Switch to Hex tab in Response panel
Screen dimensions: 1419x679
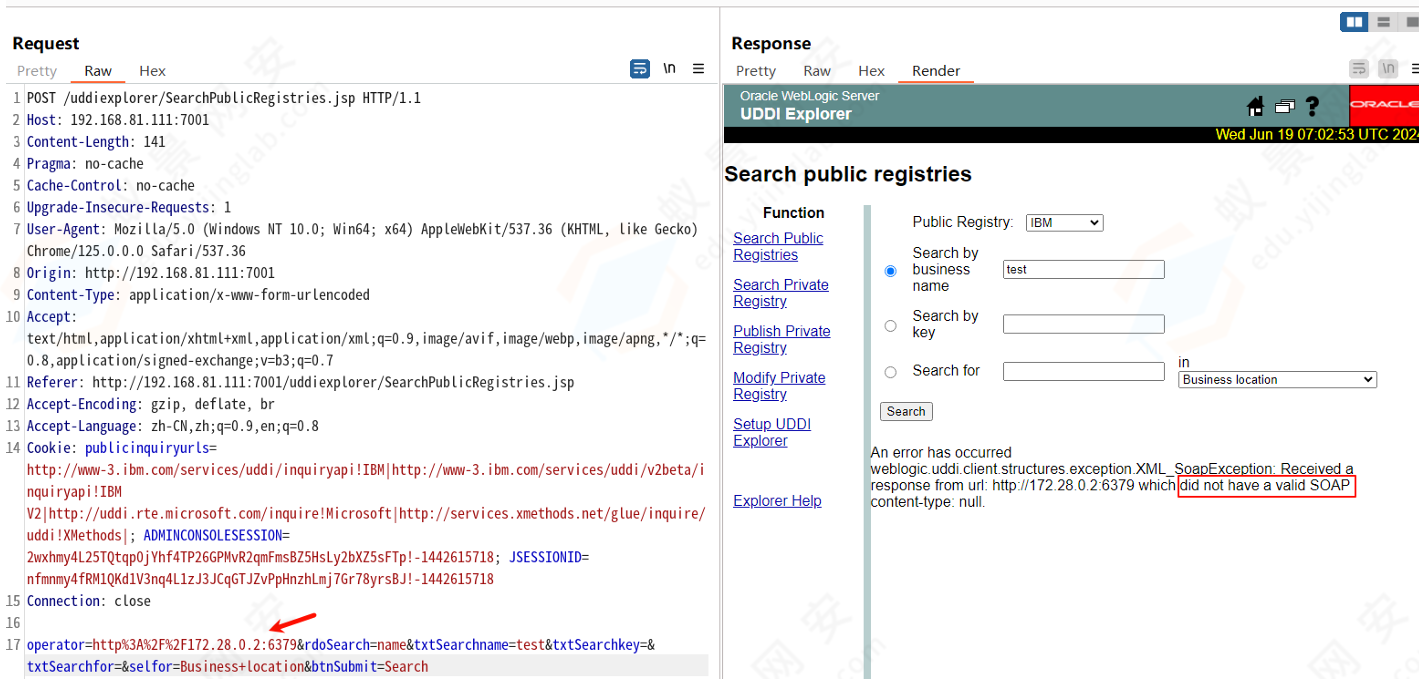pos(871,71)
